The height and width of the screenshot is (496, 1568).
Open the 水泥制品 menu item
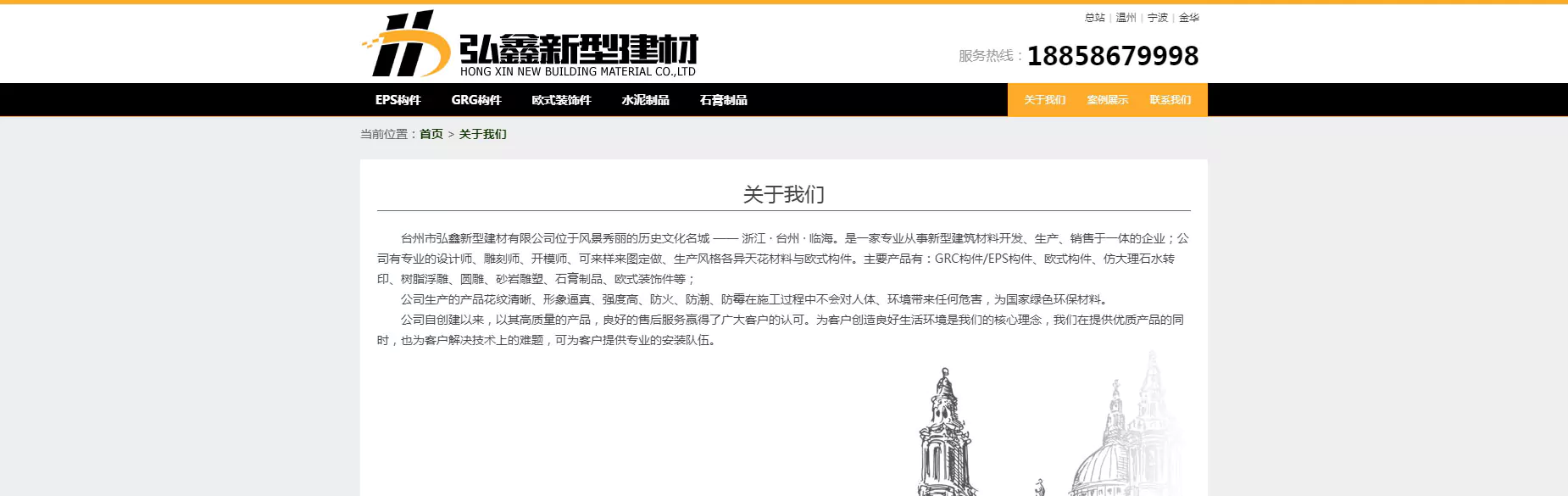pyautogui.click(x=646, y=100)
